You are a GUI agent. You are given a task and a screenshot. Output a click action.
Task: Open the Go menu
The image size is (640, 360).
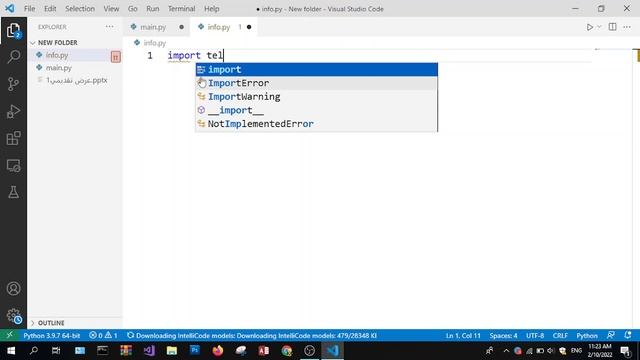pos(133,9)
